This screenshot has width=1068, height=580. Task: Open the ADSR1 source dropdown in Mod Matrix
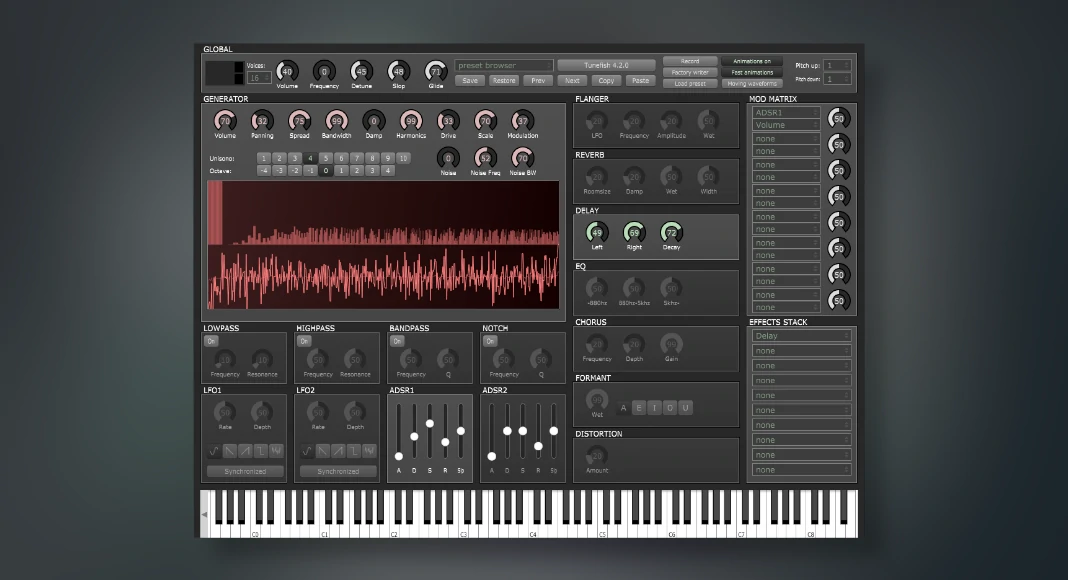tap(786, 112)
